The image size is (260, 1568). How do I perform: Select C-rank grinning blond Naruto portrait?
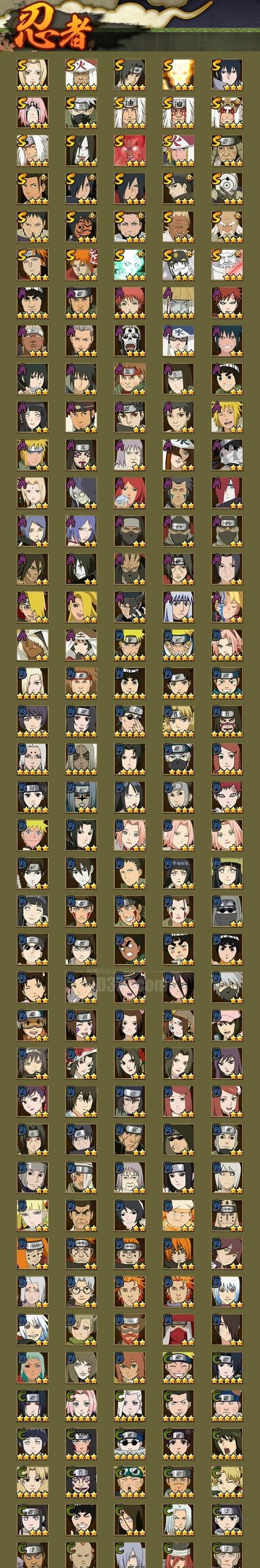click(179, 1368)
